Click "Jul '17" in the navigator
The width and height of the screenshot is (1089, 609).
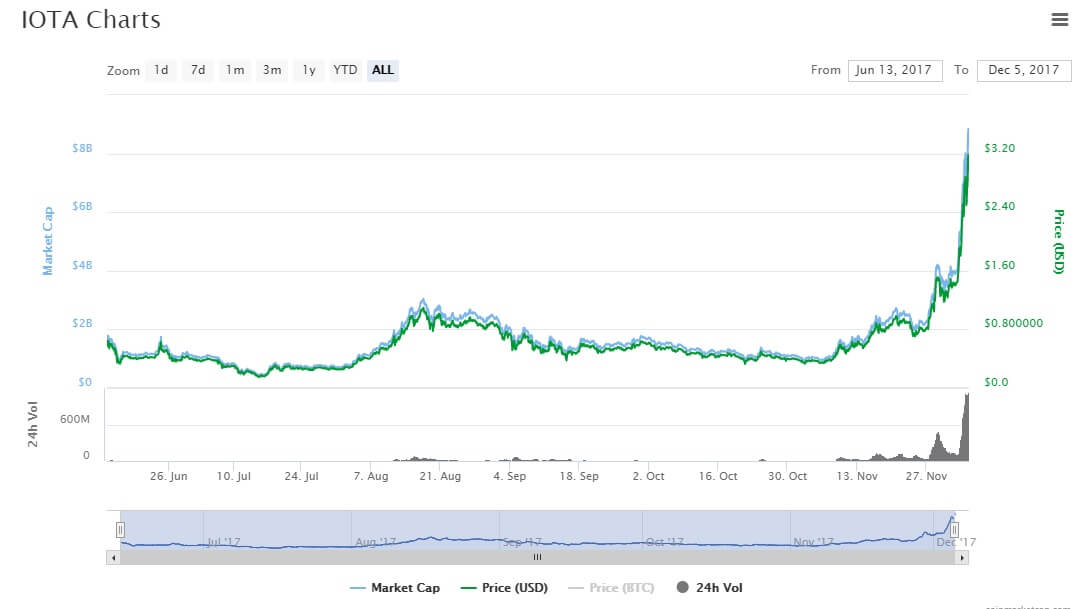pyautogui.click(x=224, y=542)
